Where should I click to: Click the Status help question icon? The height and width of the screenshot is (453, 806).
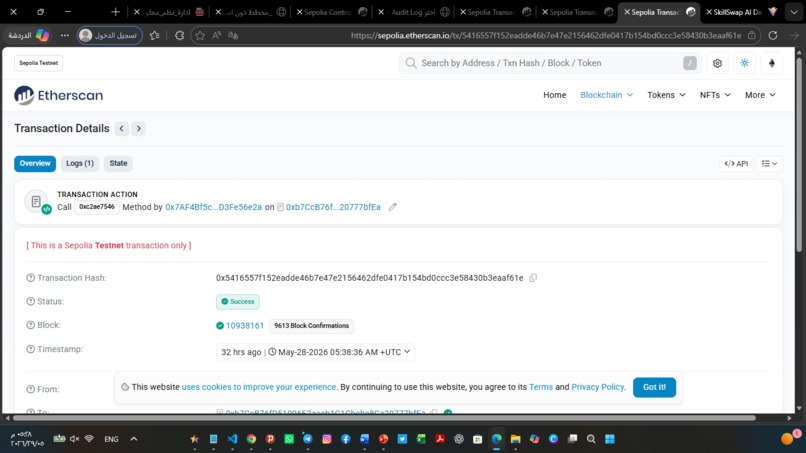31,301
